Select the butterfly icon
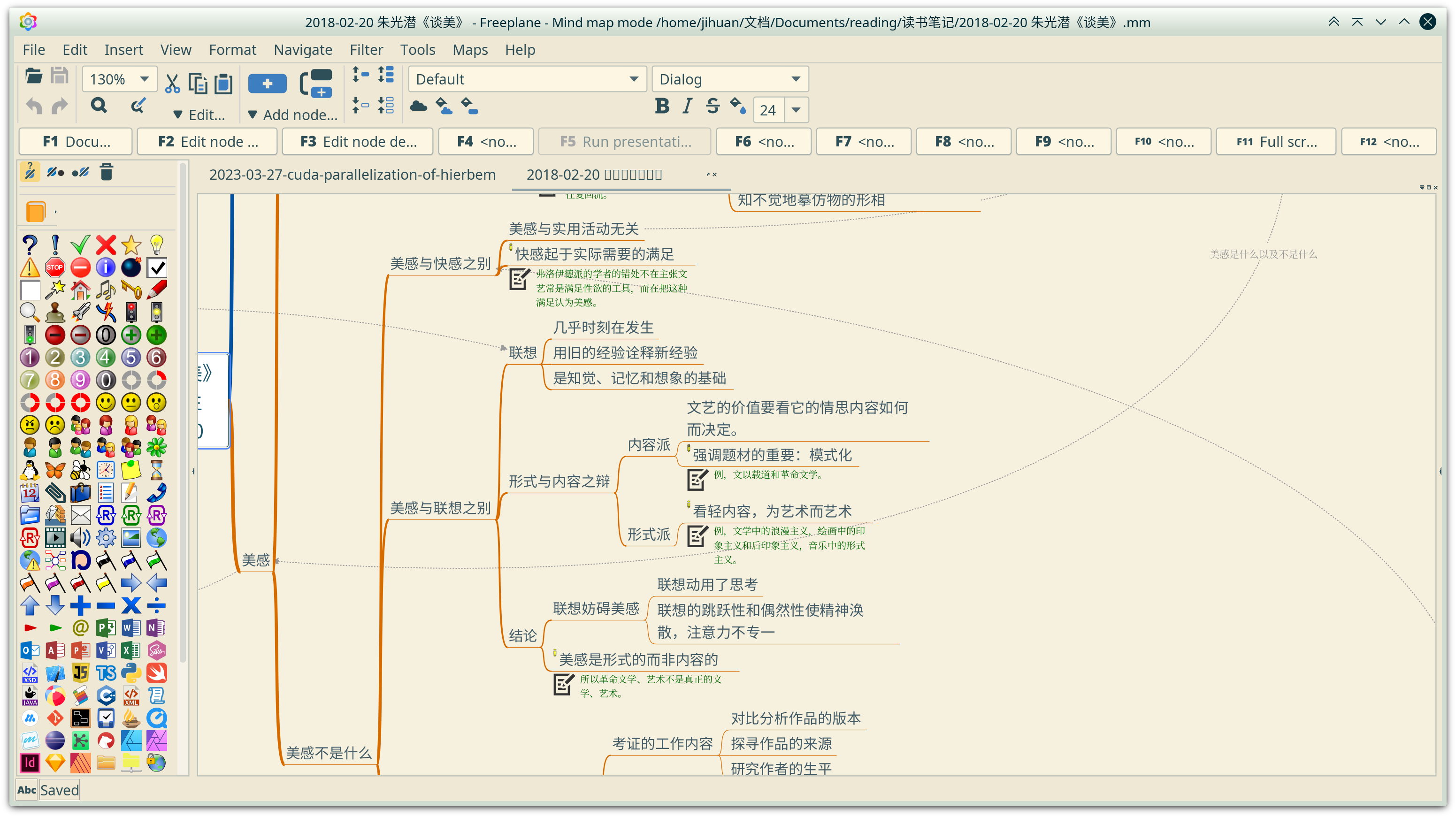Viewport: 1456px width, 817px height. [x=55, y=470]
